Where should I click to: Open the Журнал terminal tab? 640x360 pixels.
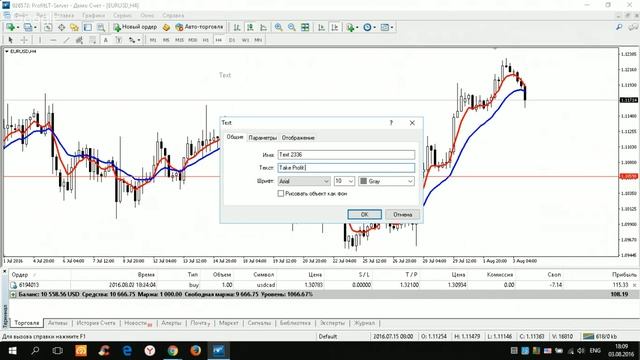point(364,323)
